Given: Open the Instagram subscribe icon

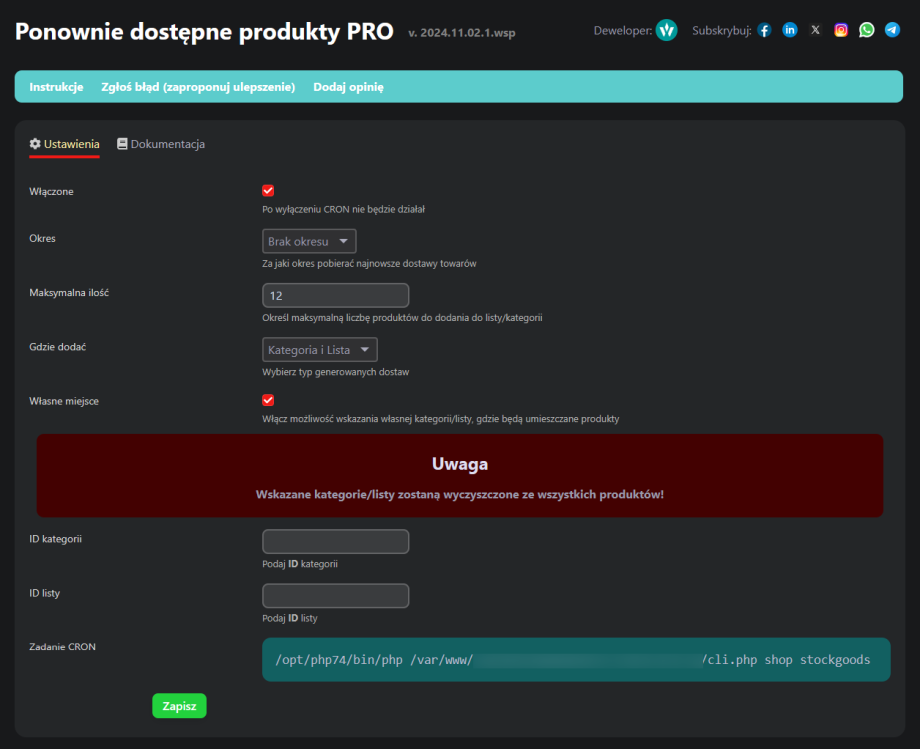Looking at the screenshot, I should [x=841, y=30].
